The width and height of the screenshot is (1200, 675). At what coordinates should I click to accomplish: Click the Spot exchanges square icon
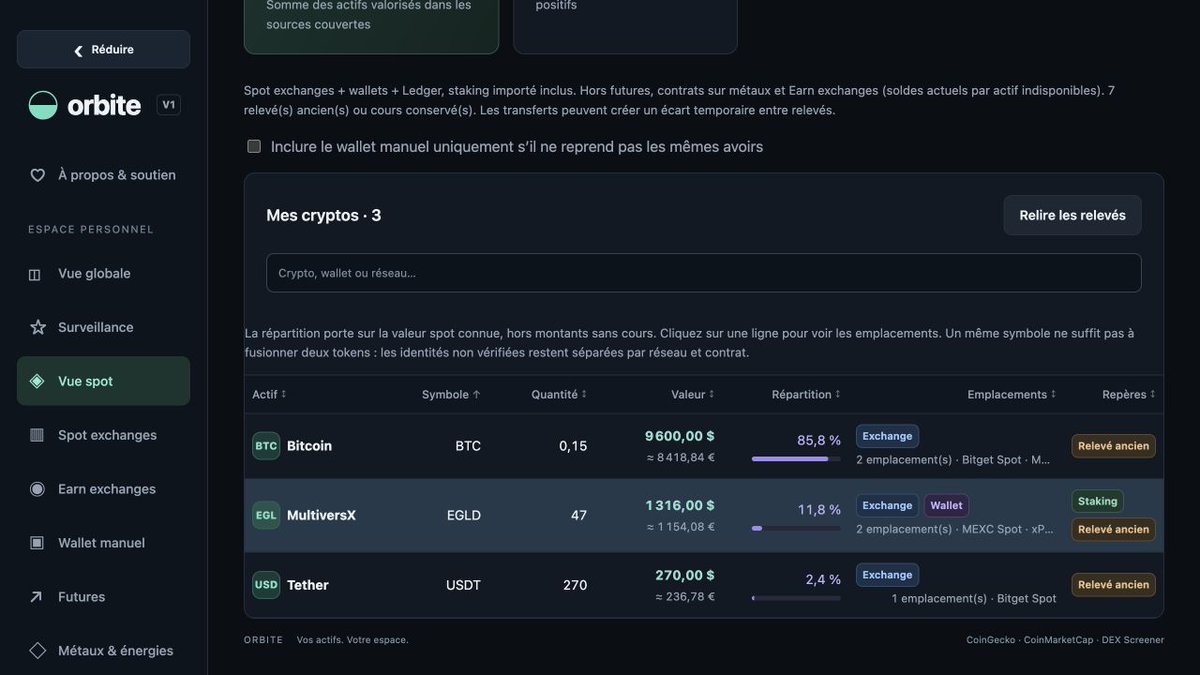pos(37,435)
